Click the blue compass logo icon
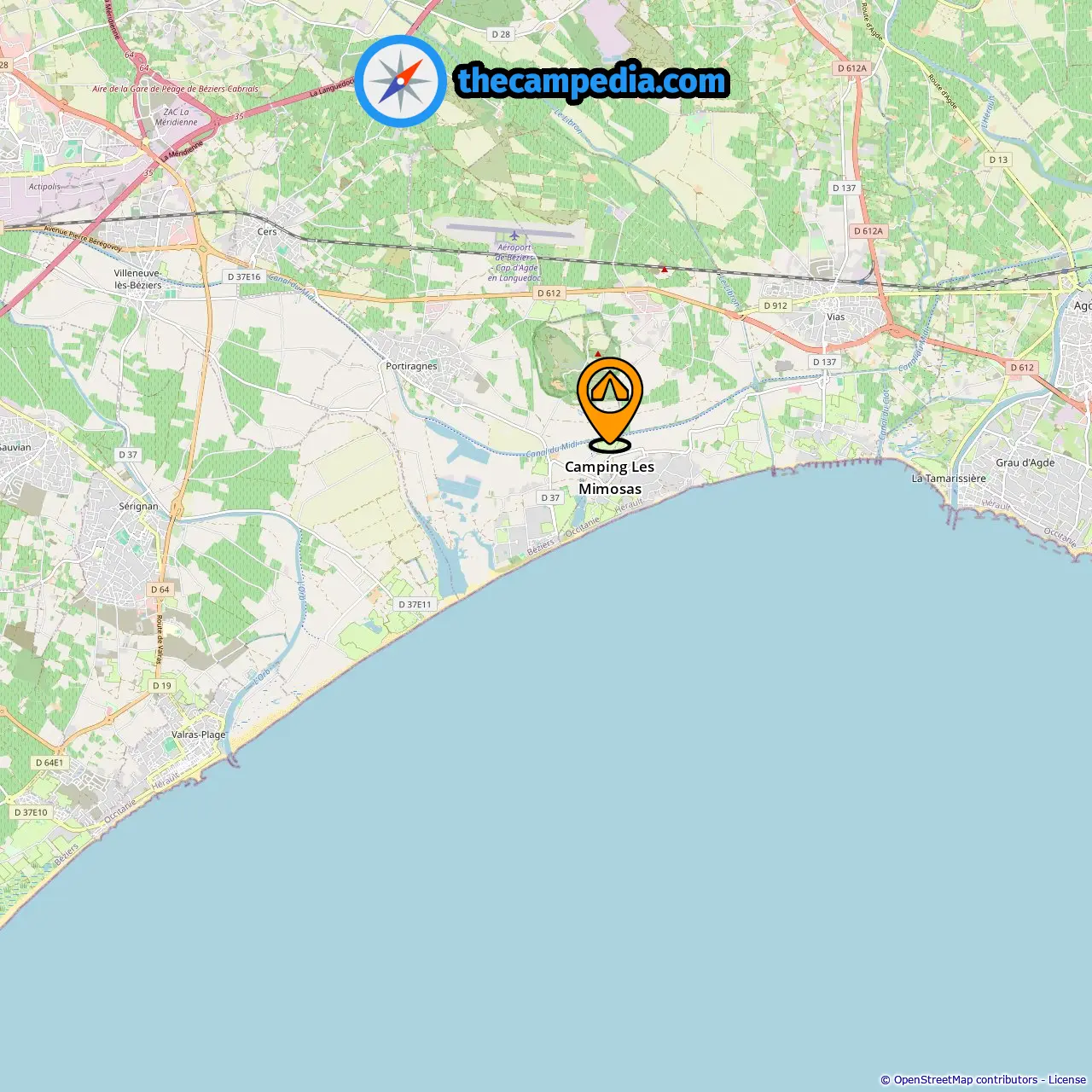 tap(400, 81)
